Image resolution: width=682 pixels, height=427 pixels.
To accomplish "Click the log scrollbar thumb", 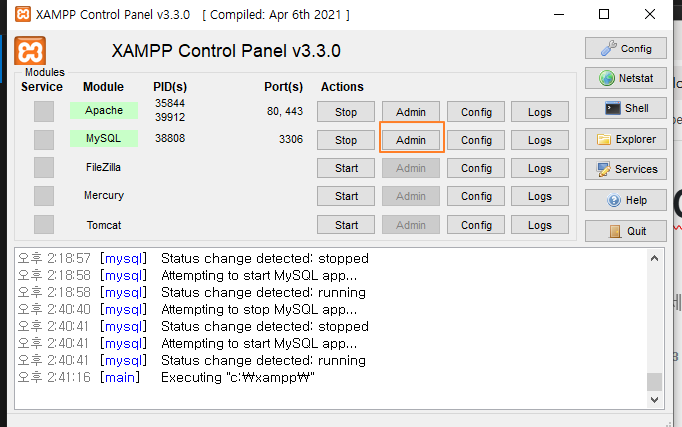I will tap(654, 382).
